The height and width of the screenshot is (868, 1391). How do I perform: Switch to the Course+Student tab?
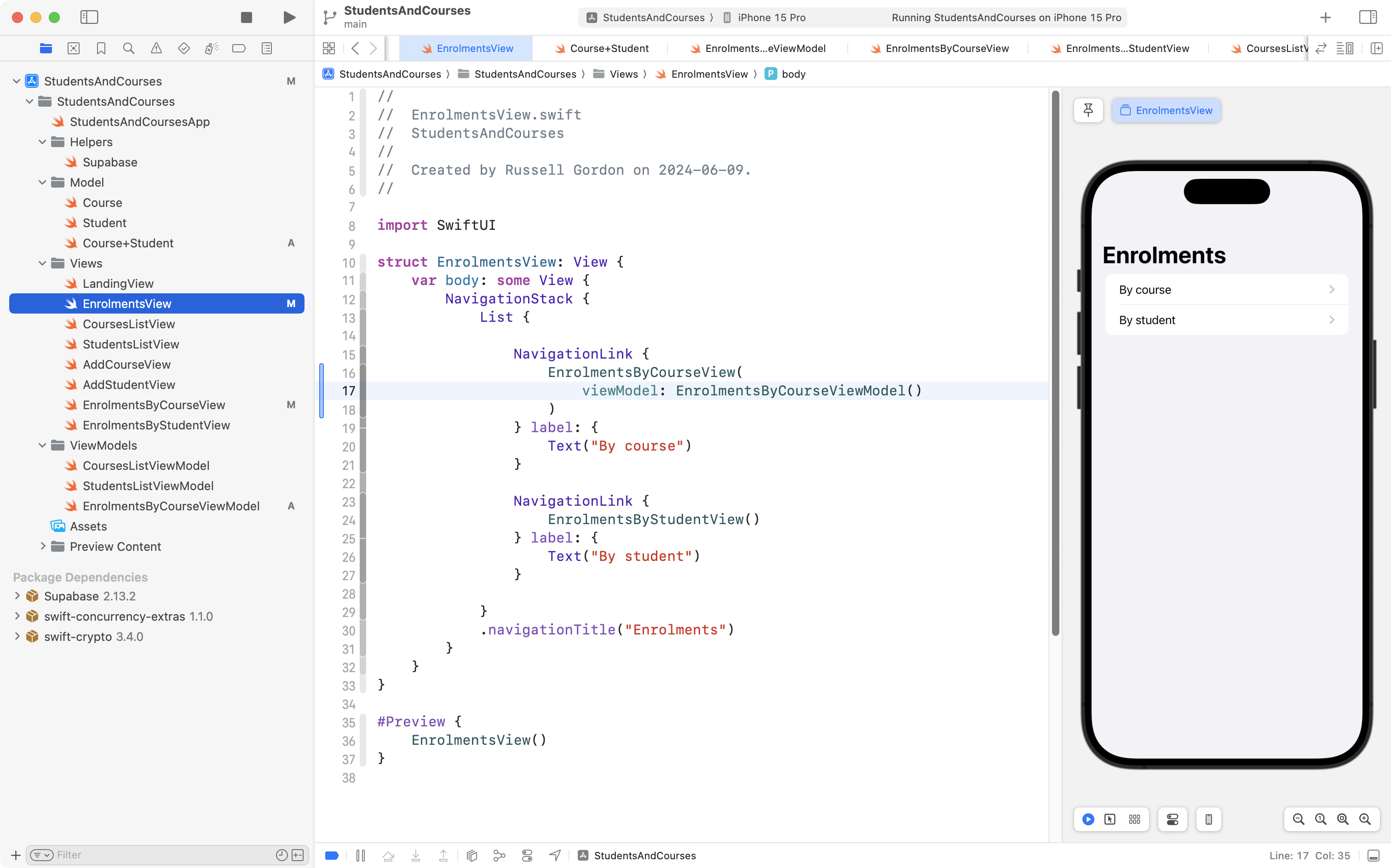point(609,48)
